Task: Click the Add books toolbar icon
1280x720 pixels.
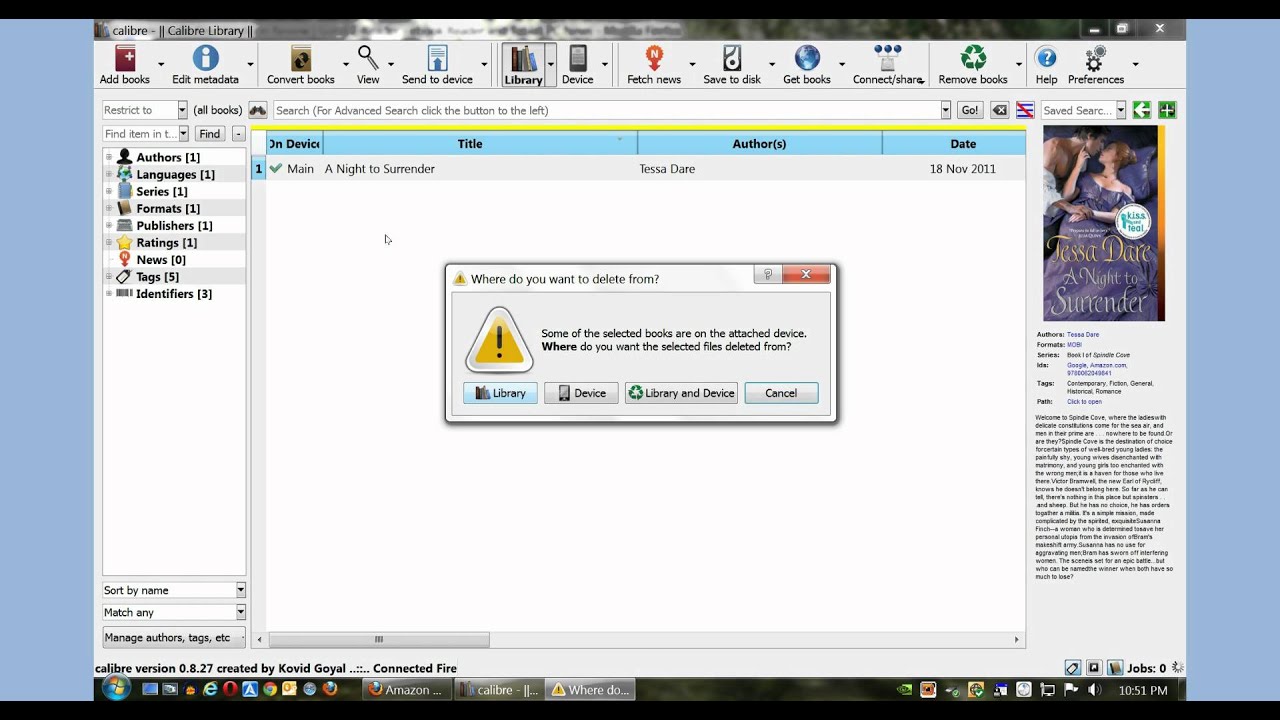Action: point(125,59)
